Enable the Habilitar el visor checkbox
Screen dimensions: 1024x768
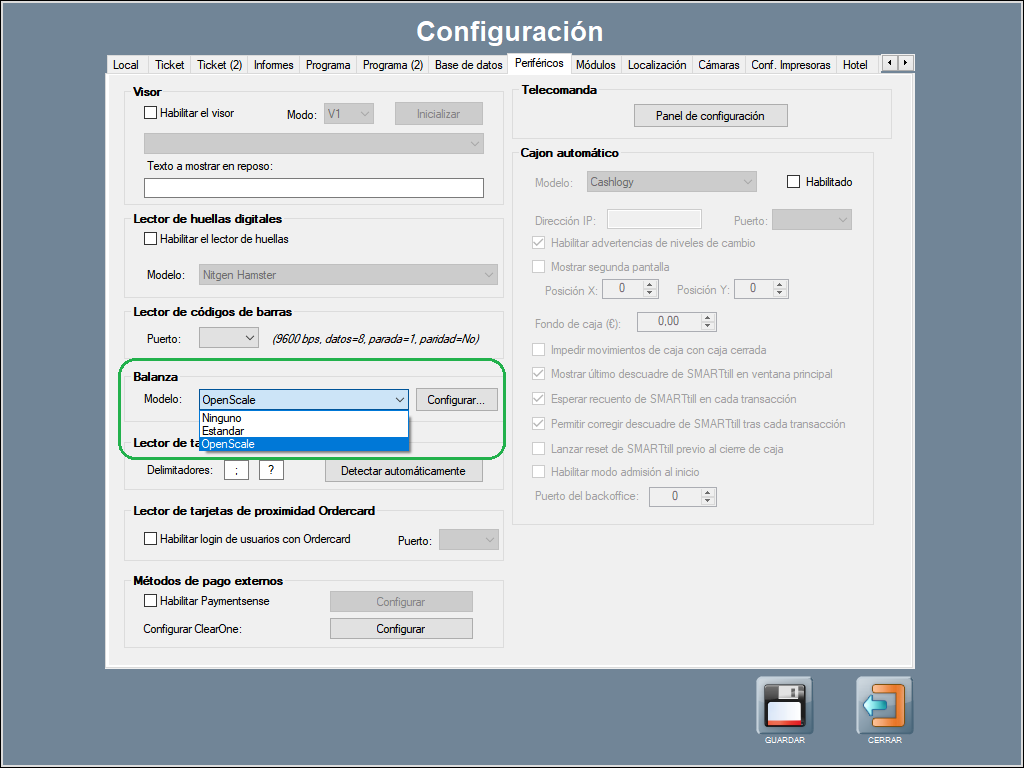[151, 113]
